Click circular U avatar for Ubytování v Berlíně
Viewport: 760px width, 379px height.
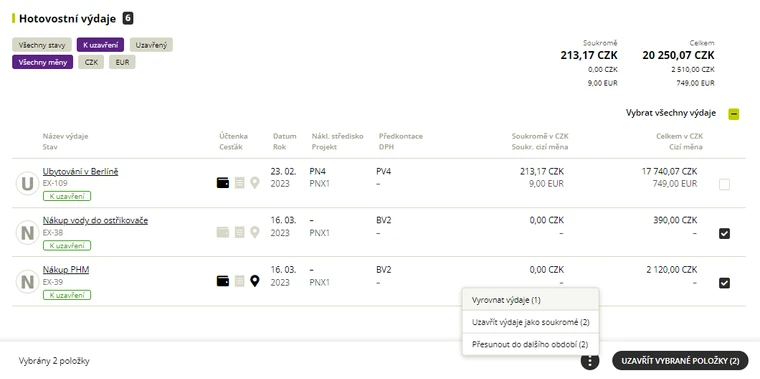28,184
